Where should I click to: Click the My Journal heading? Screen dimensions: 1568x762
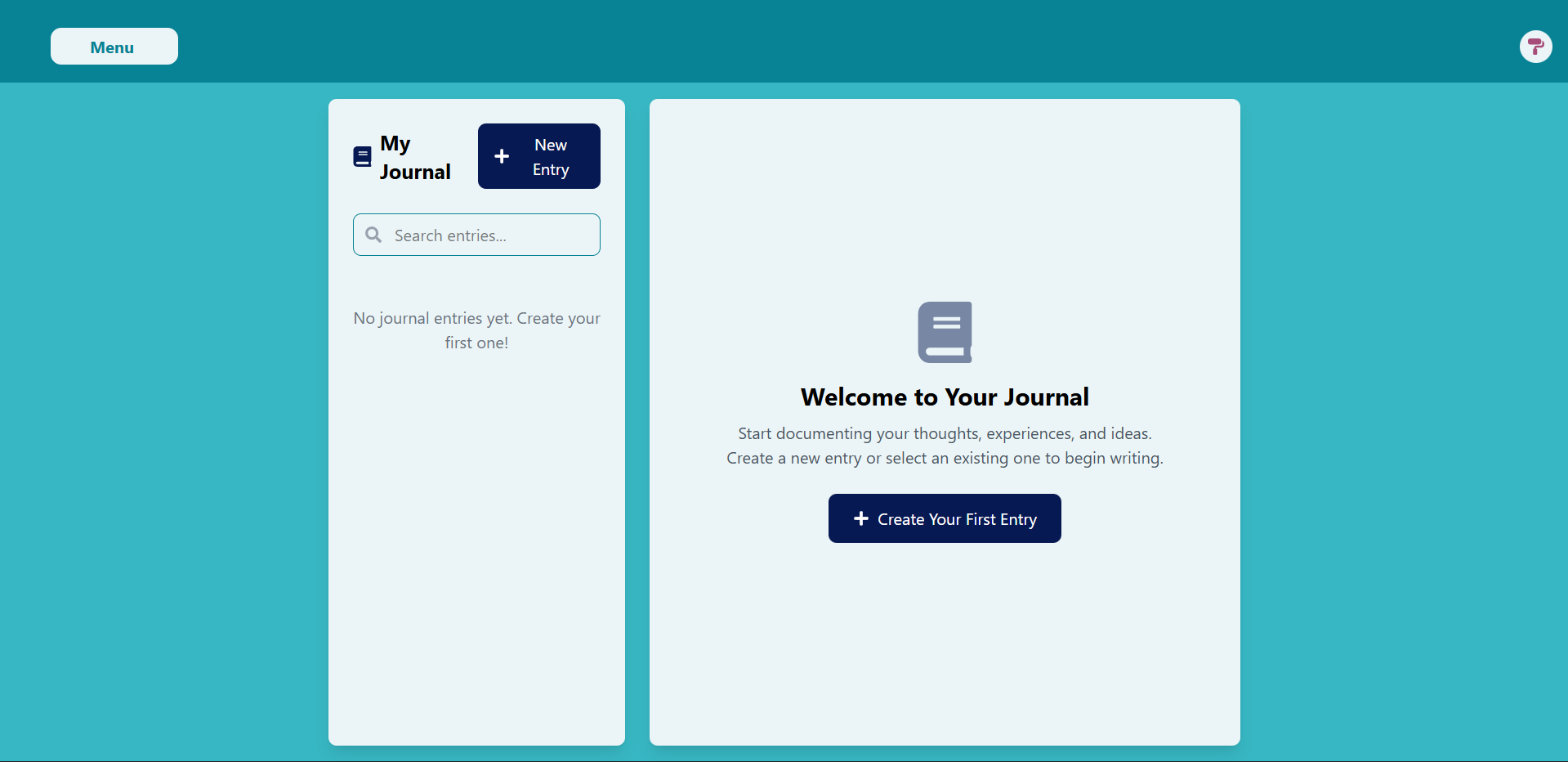(417, 157)
